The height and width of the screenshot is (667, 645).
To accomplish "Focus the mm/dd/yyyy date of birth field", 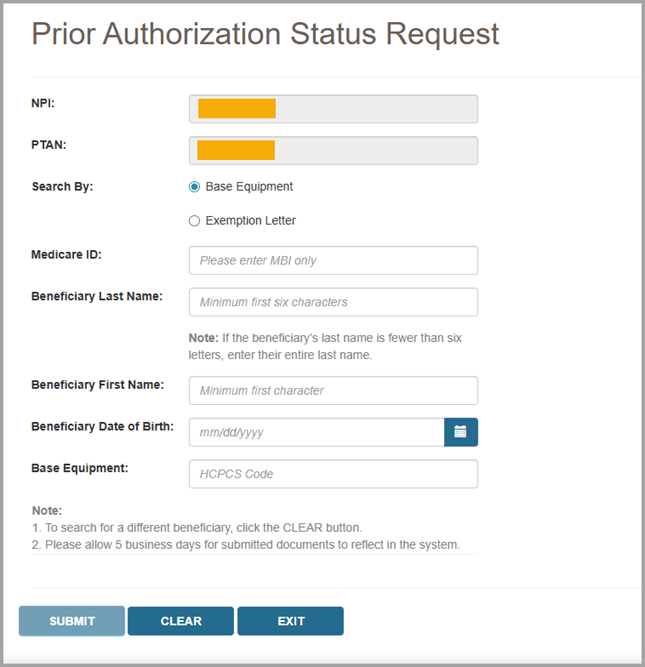I will (x=316, y=432).
